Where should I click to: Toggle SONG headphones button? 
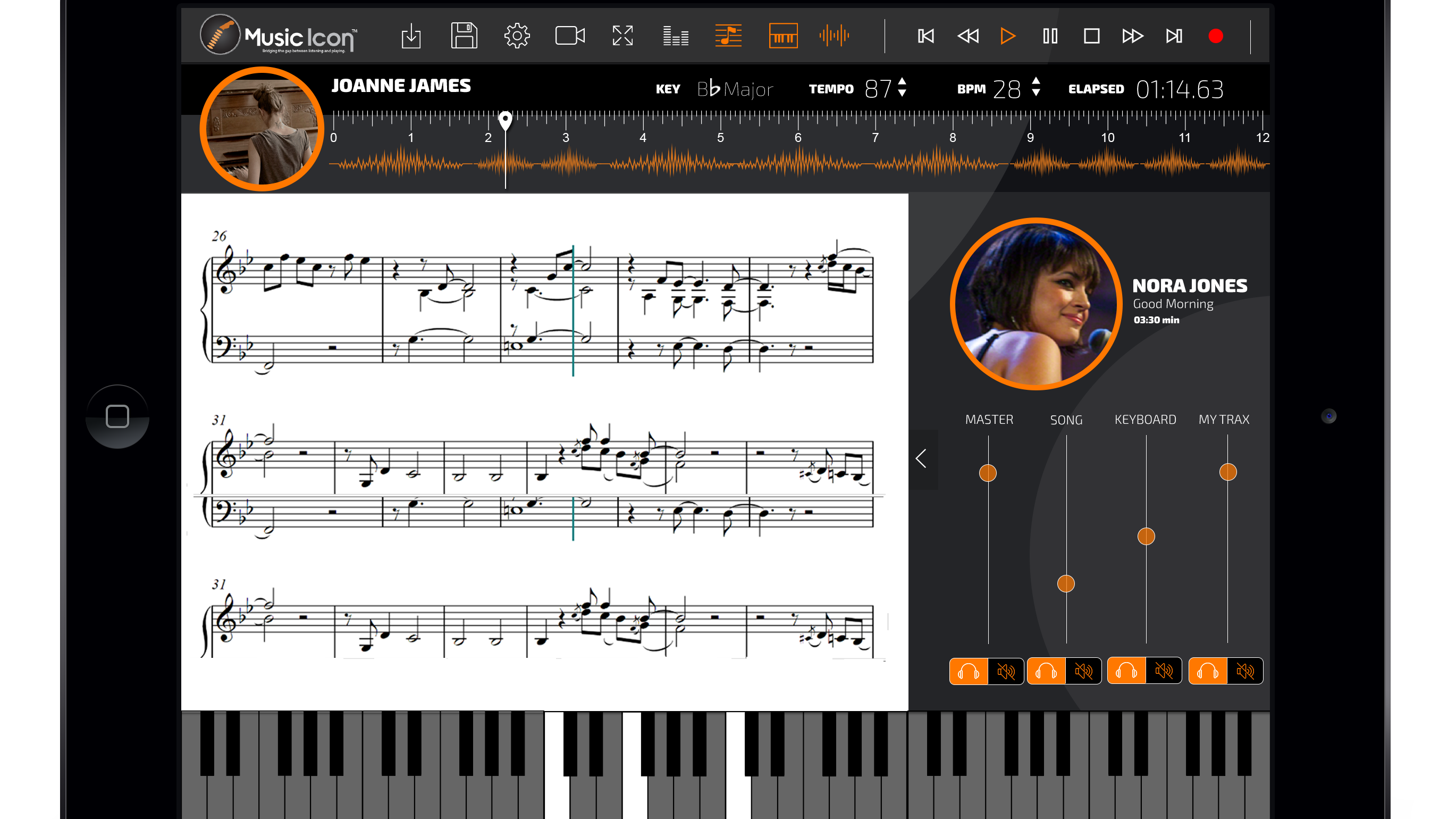(x=1046, y=671)
